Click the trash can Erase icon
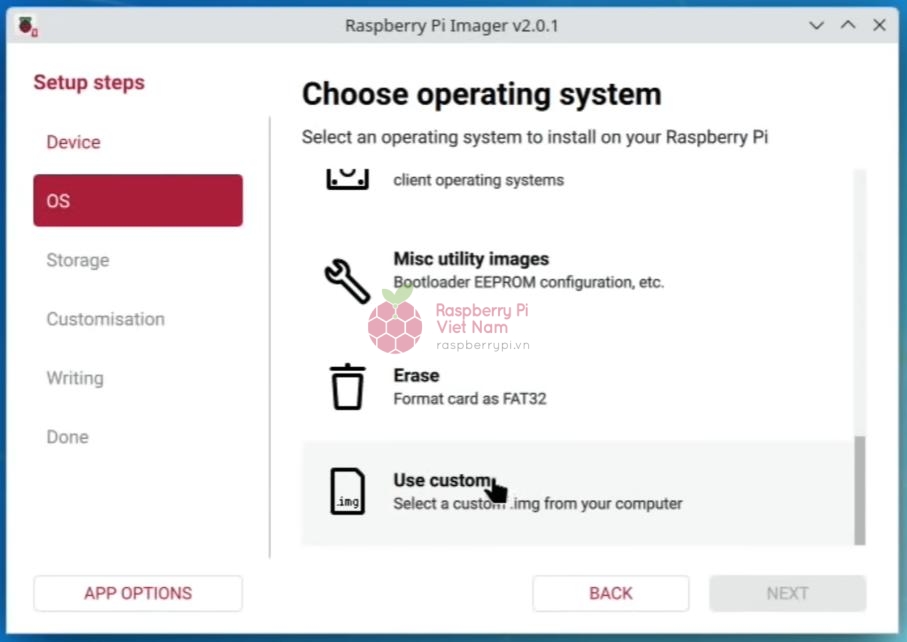 coord(347,387)
